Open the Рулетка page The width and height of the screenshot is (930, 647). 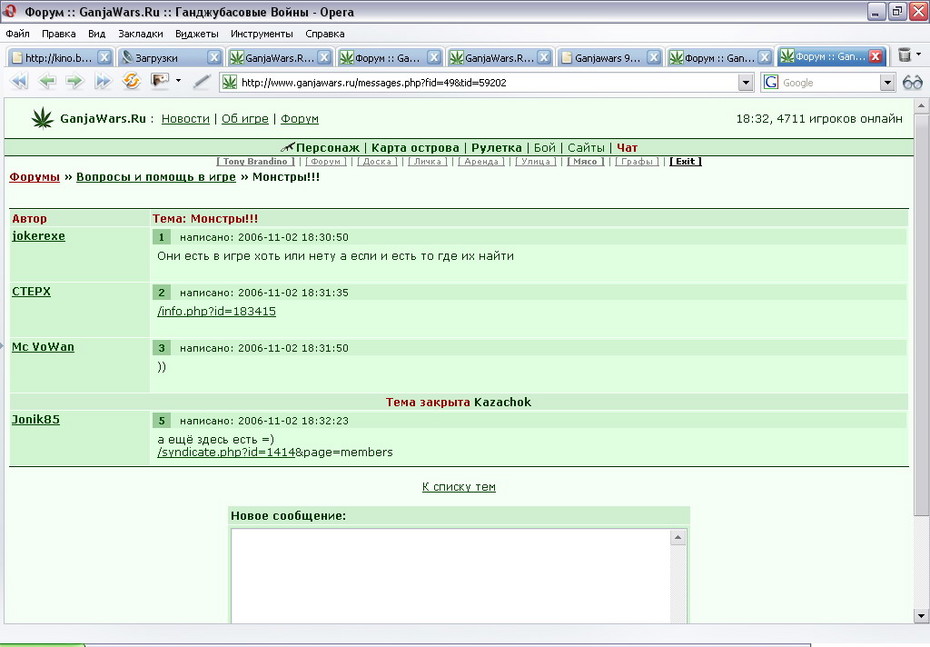click(496, 148)
